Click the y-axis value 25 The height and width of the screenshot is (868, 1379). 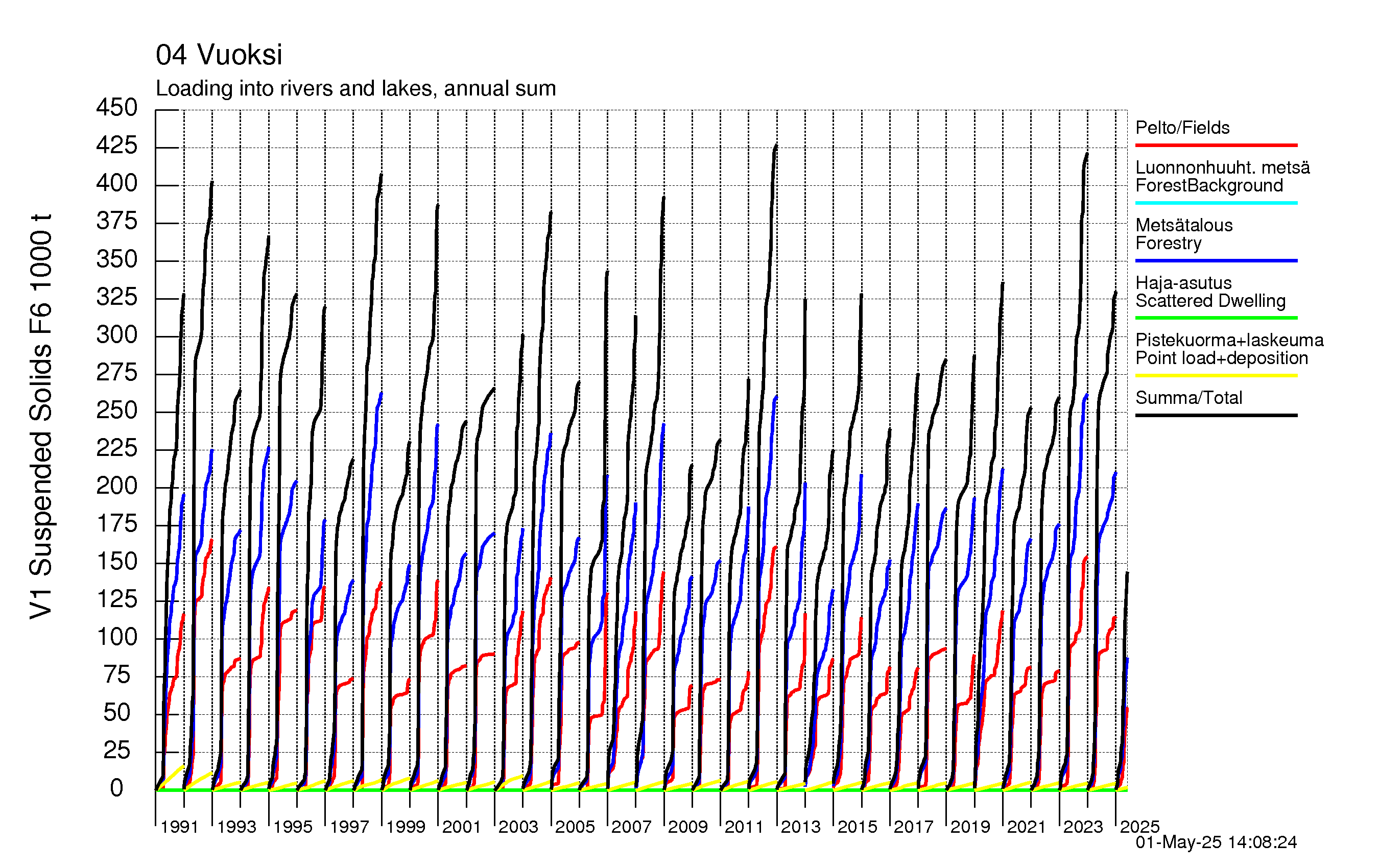(117, 751)
